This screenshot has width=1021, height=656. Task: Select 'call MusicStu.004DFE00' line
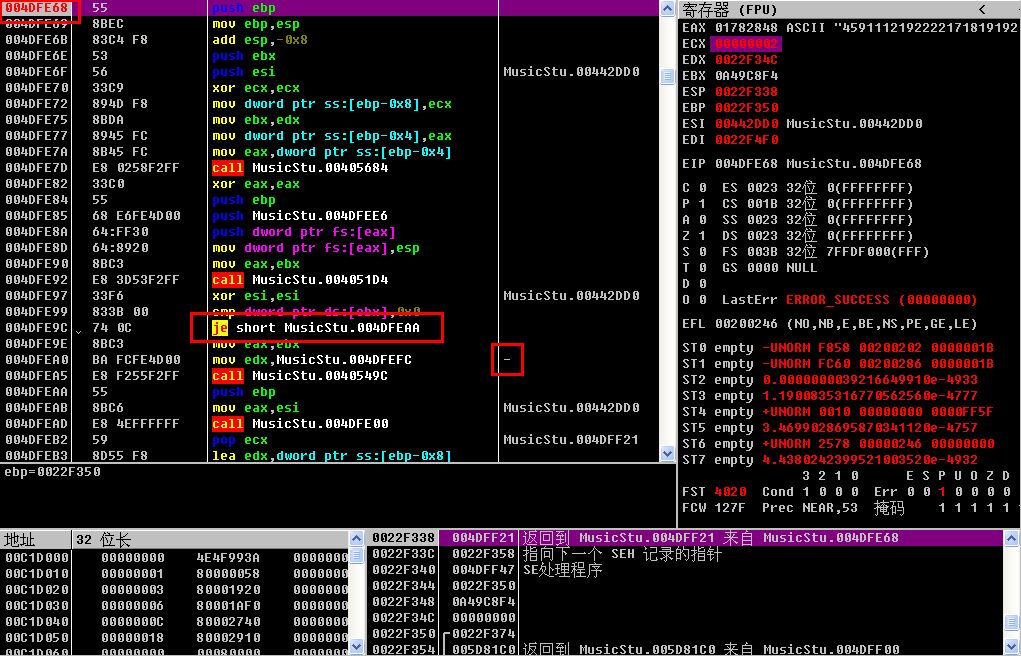coord(300,424)
